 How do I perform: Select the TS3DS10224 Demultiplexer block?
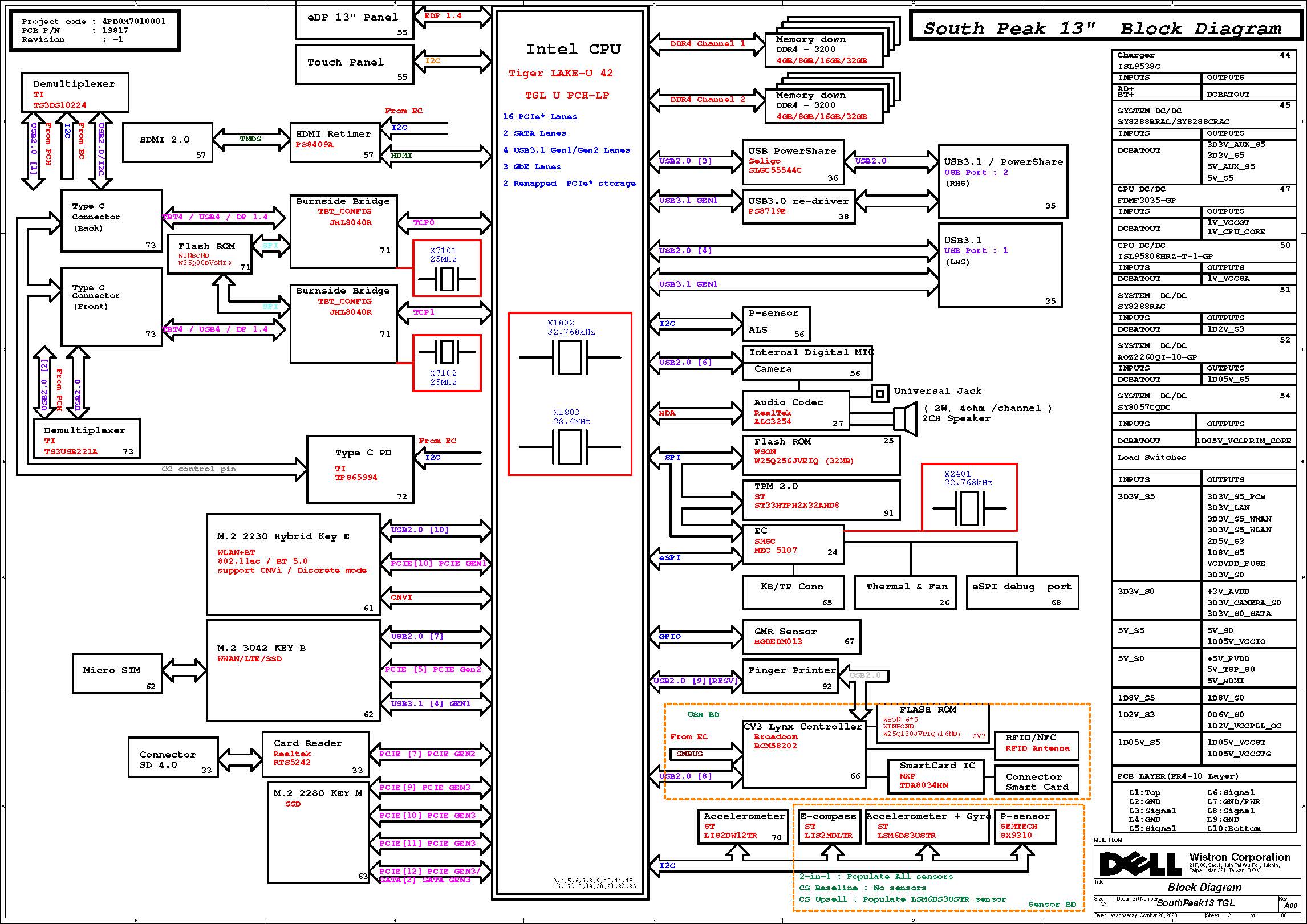click(x=75, y=92)
